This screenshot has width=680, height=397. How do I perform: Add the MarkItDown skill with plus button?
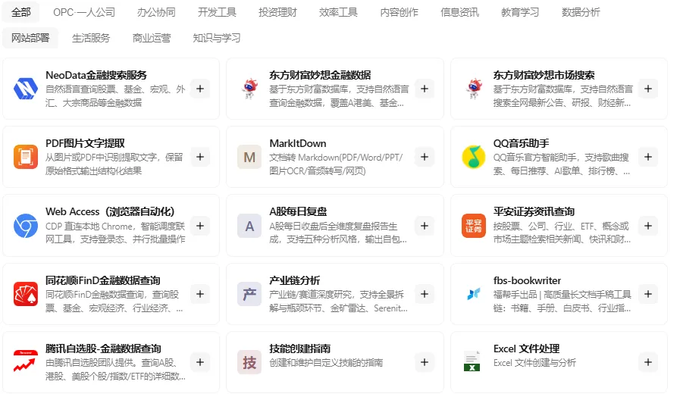424,157
